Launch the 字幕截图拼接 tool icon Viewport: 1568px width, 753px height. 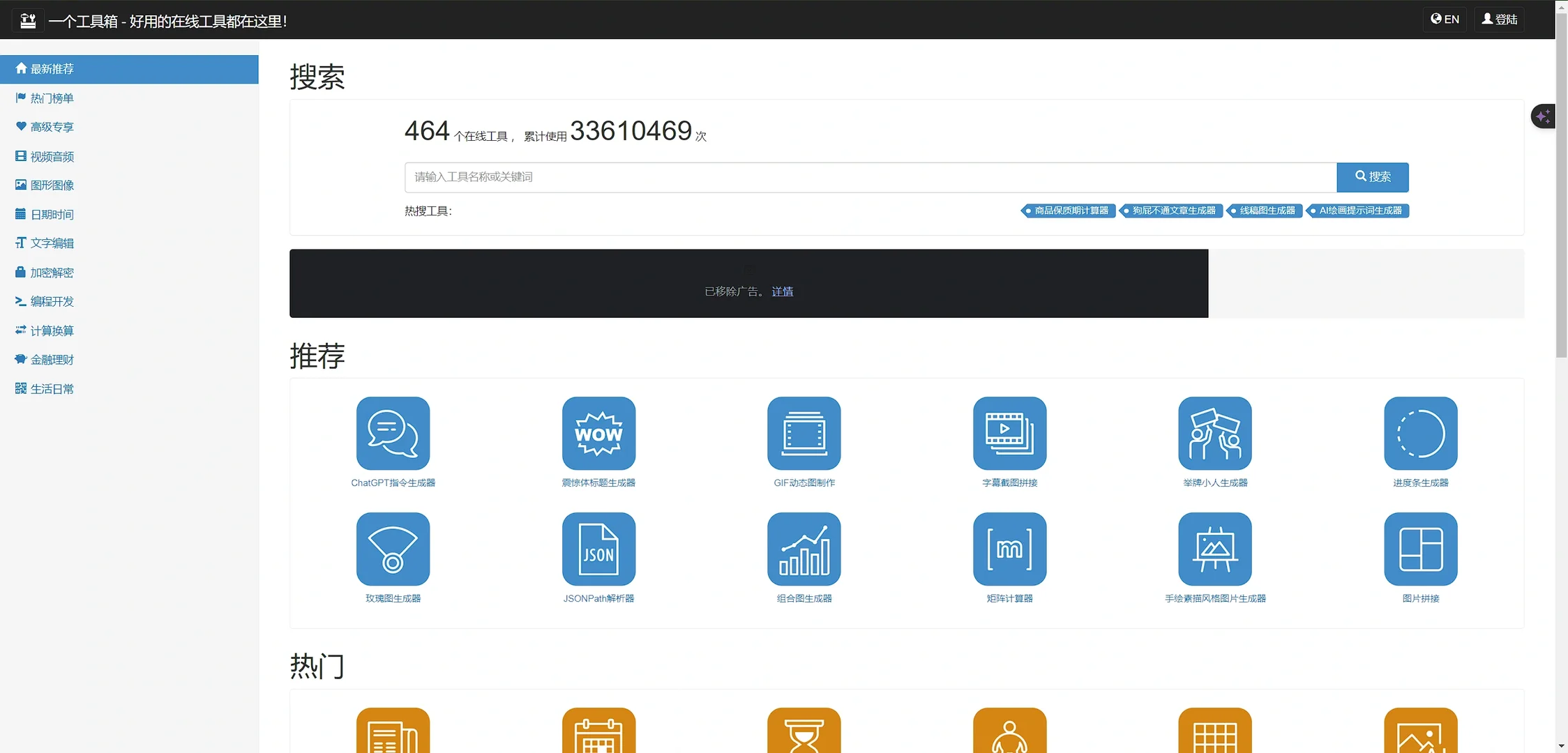tap(1009, 433)
